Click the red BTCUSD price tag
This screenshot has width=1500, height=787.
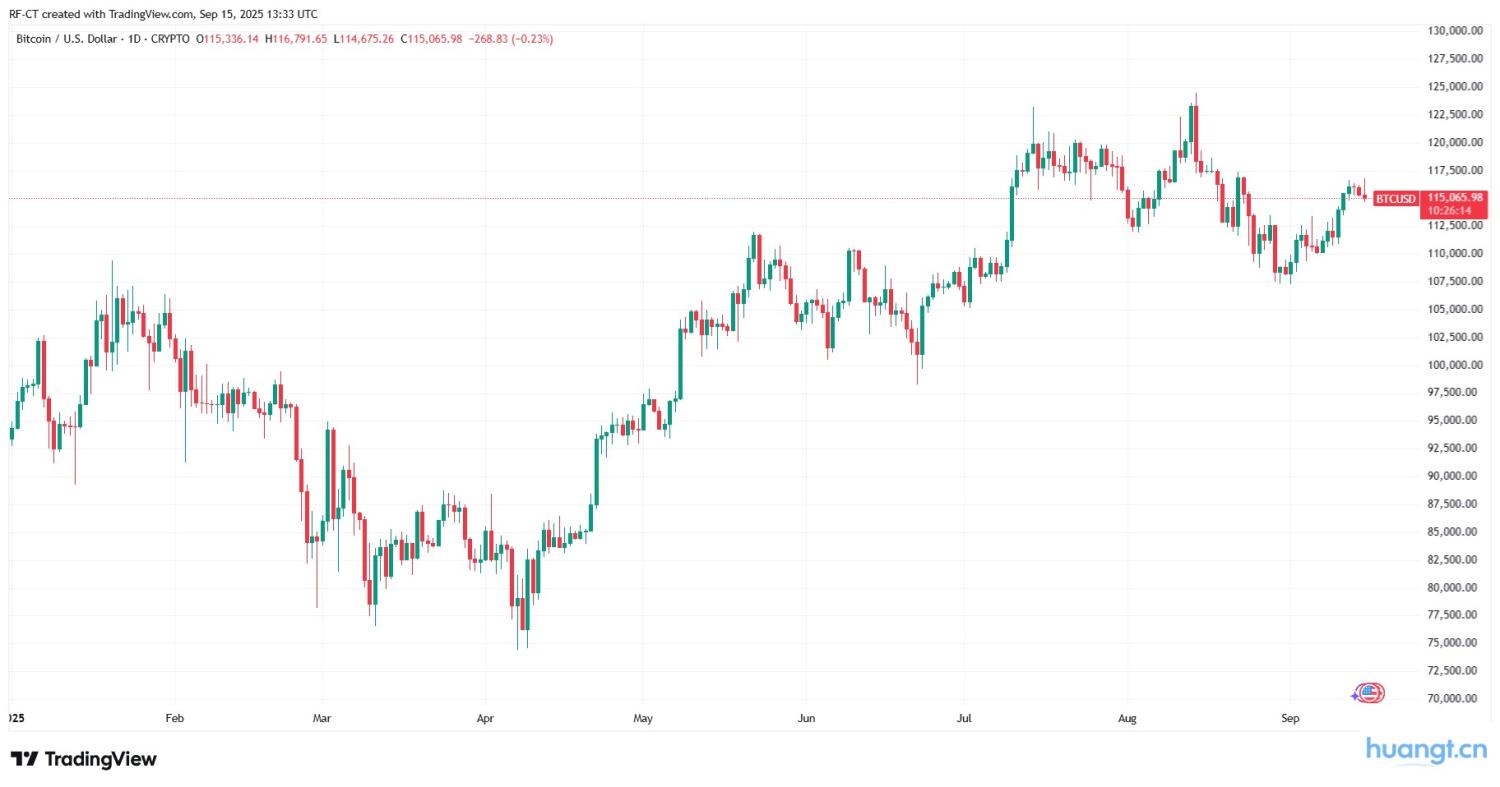tap(1395, 198)
